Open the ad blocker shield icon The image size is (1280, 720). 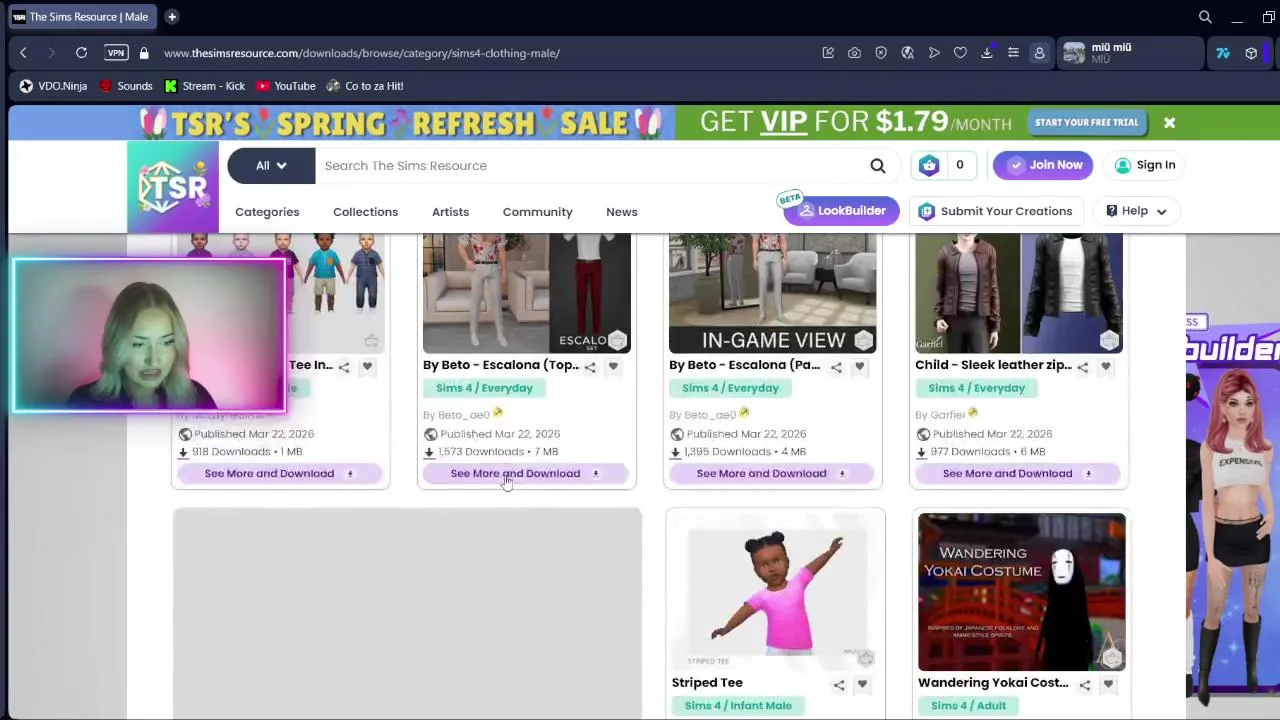(881, 53)
